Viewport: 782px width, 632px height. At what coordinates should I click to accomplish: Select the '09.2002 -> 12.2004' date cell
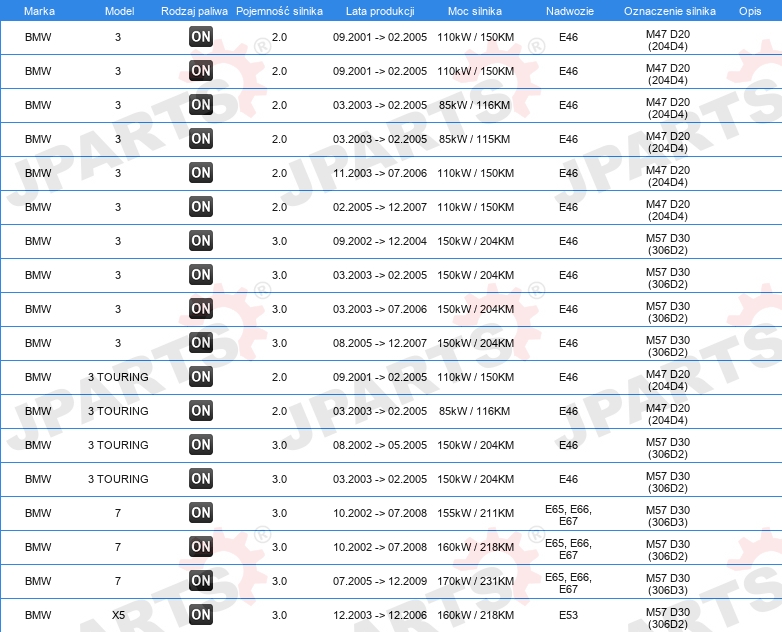tap(380, 241)
